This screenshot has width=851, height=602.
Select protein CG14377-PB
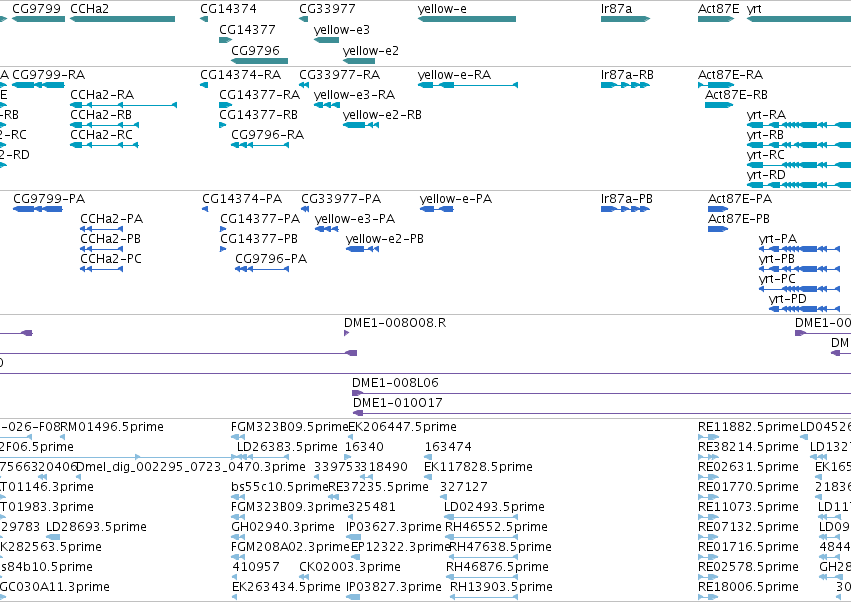click(223, 249)
